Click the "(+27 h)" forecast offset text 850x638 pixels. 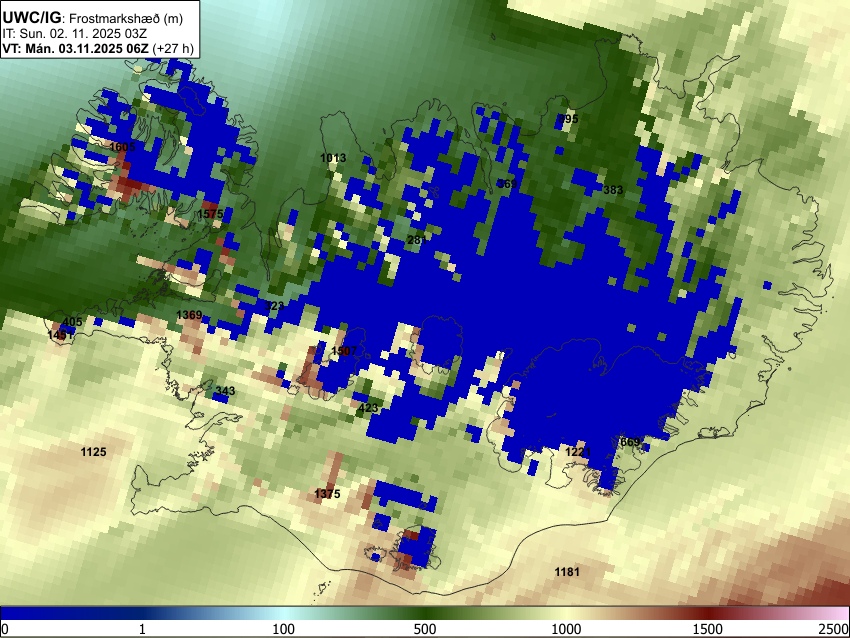[173, 48]
